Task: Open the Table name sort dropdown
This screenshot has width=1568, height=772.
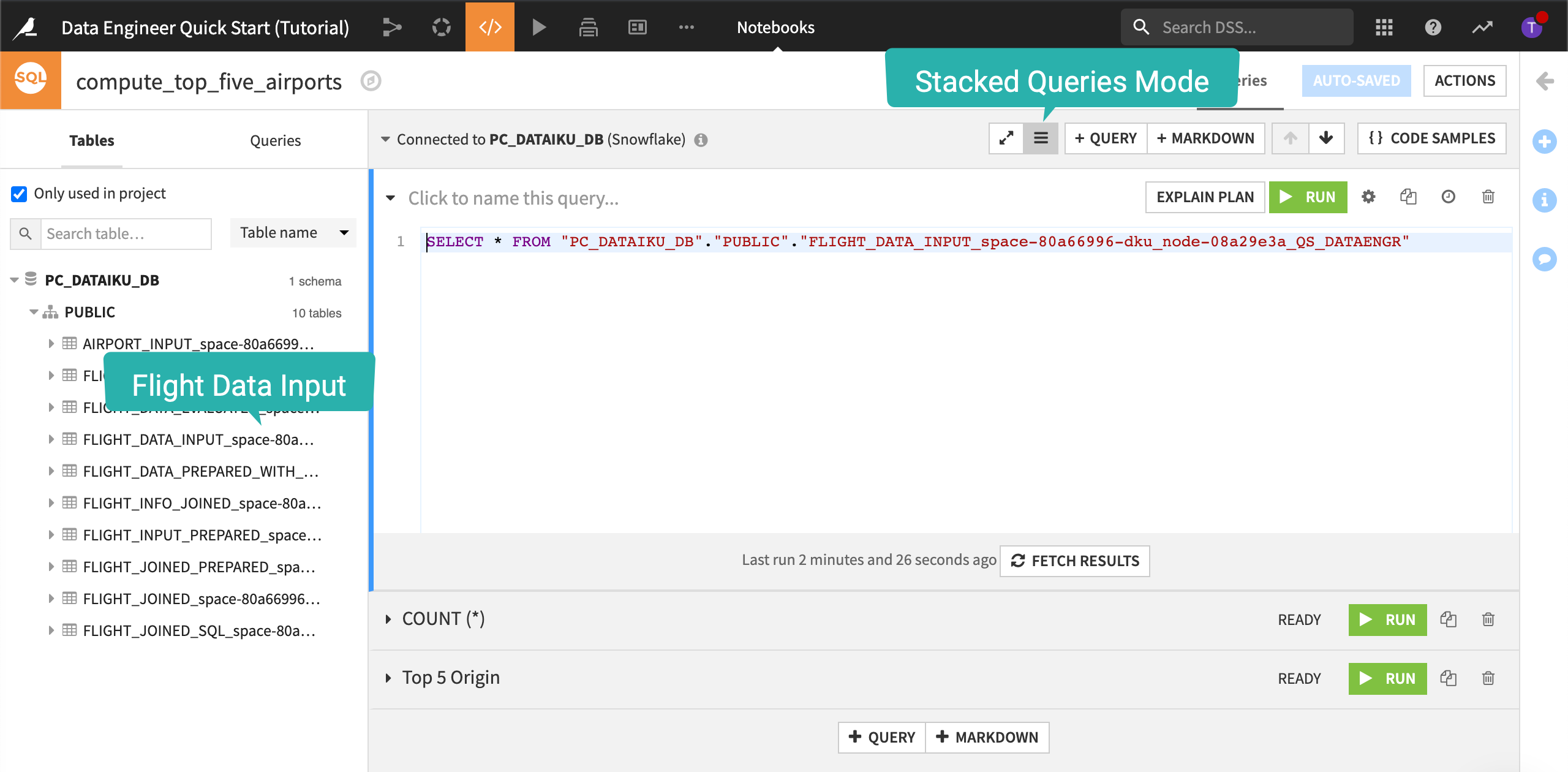Action: 293,233
